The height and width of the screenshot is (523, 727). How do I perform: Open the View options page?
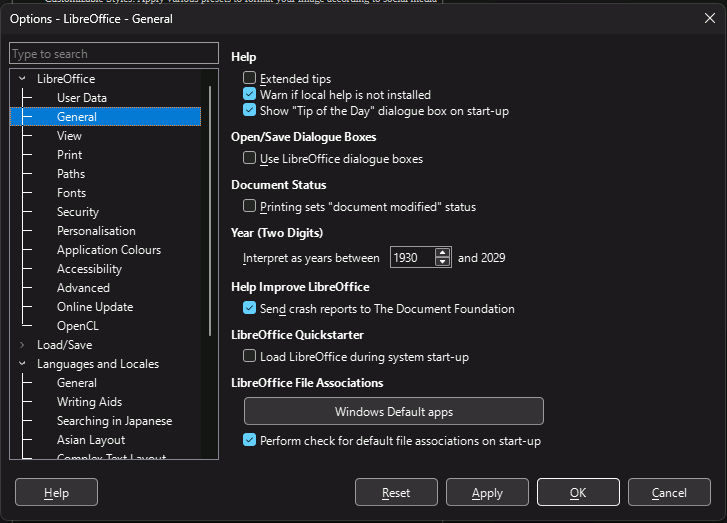coord(70,136)
